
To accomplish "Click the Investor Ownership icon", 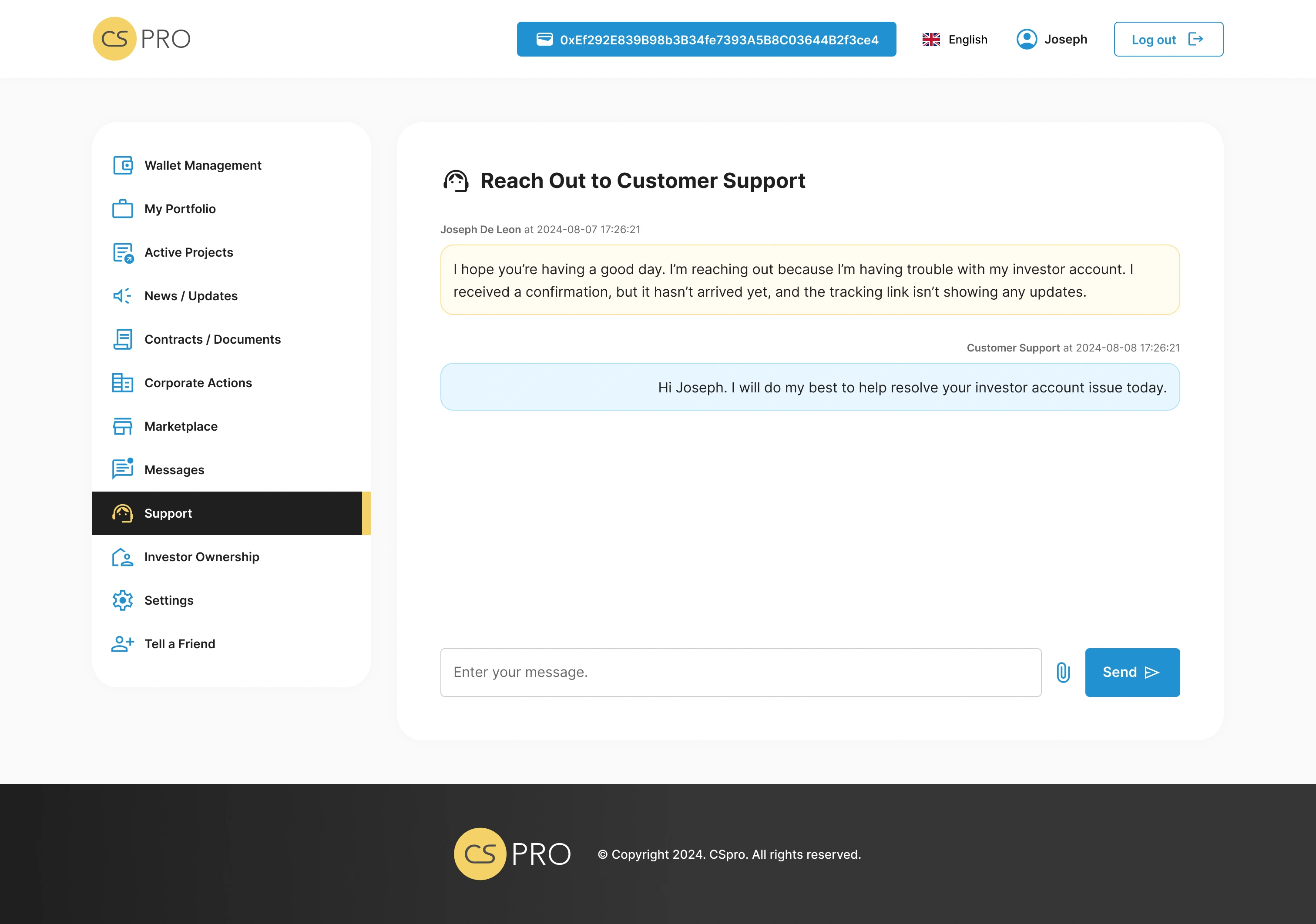I will (123, 557).
